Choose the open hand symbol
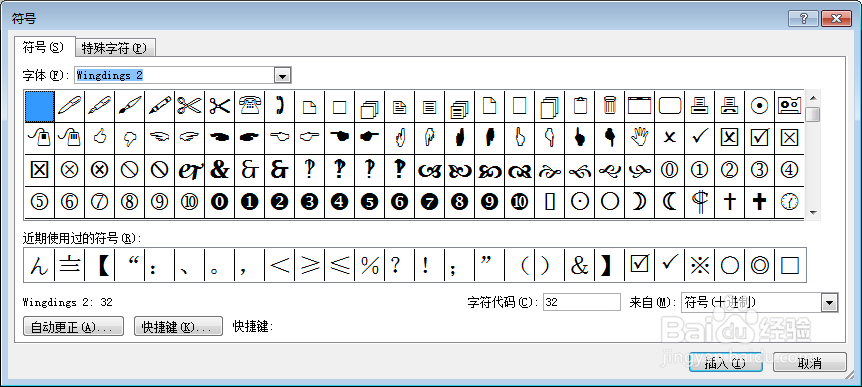The image size is (862, 387). coord(639,138)
